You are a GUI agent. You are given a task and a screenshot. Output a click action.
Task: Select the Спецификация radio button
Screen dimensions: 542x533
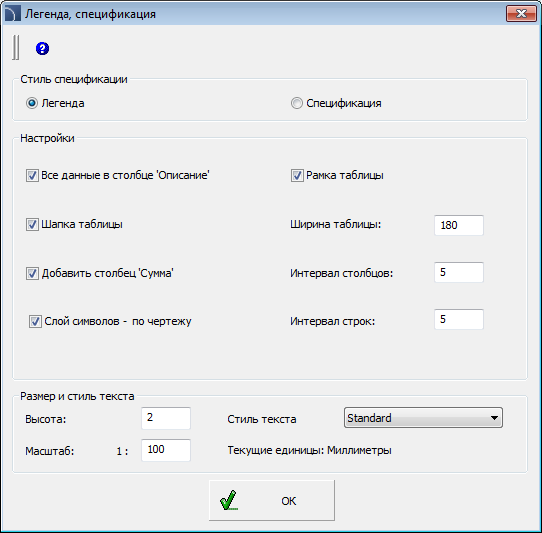click(x=297, y=103)
